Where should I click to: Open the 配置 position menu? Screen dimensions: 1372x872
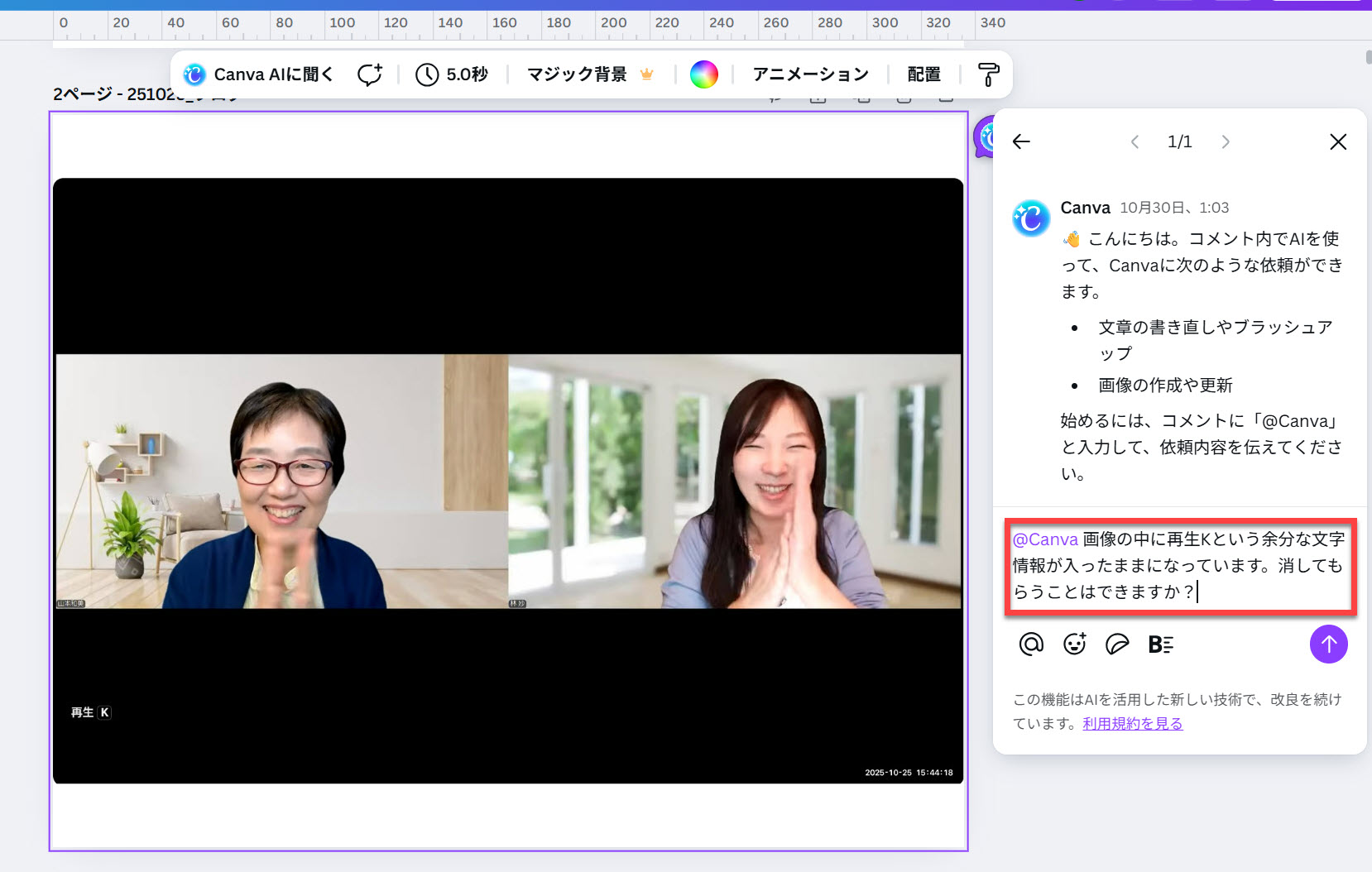click(x=923, y=74)
